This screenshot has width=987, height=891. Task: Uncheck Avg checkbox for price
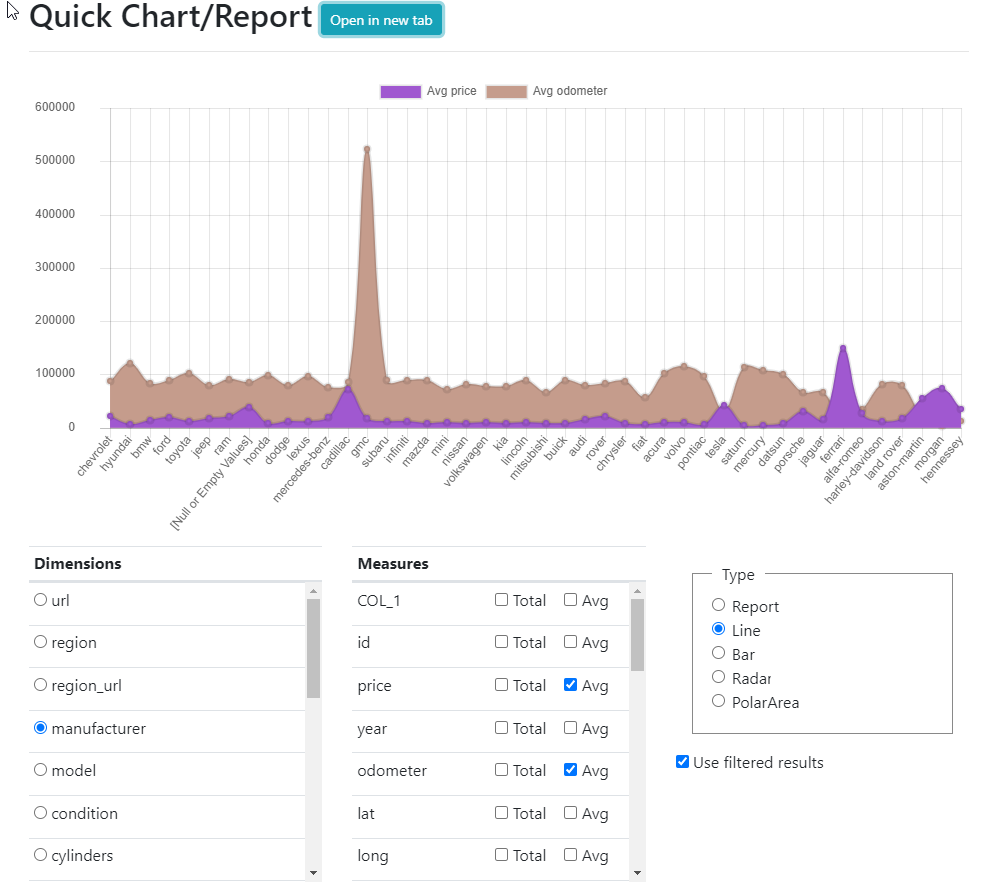(570, 685)
